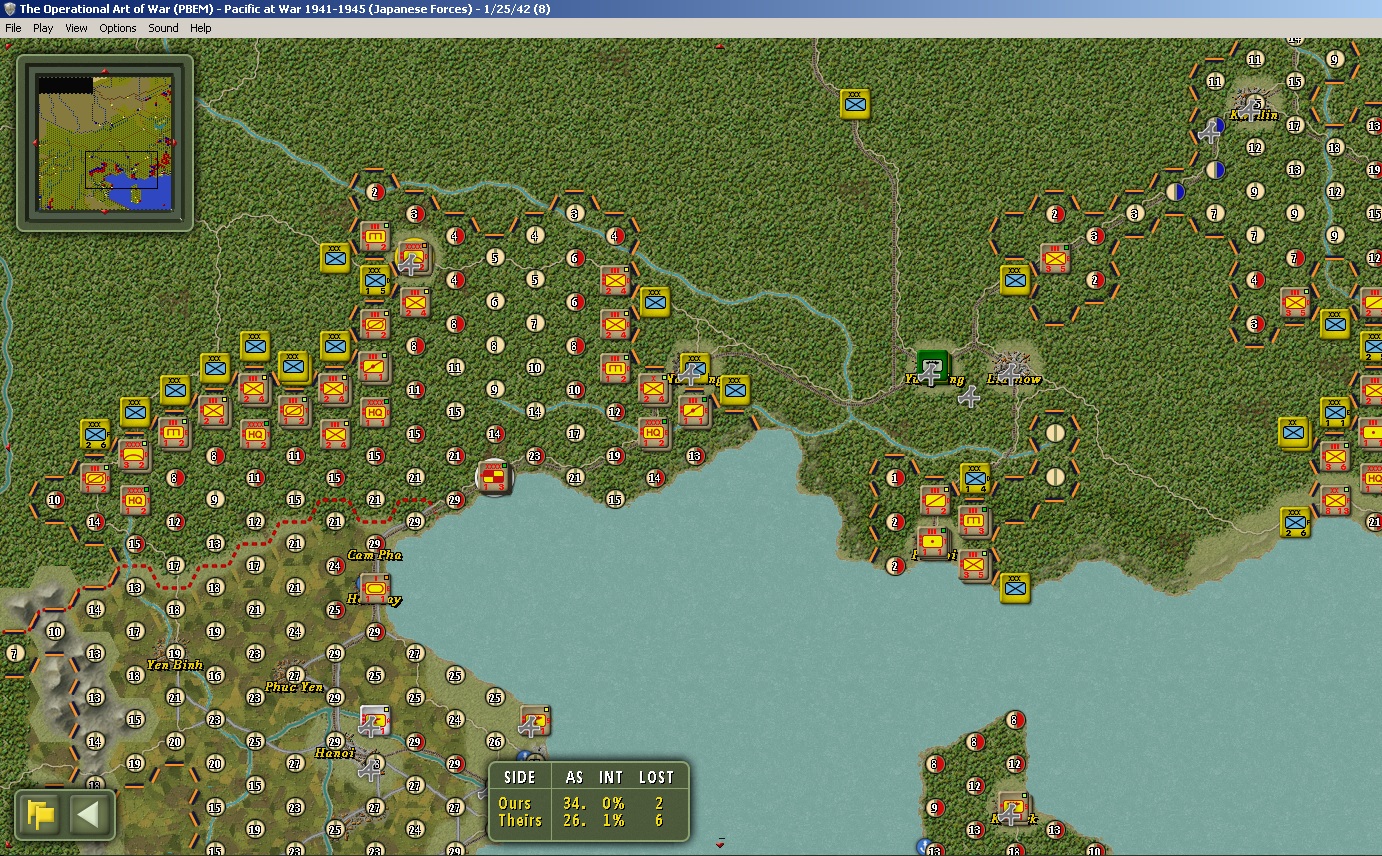Select the unit counter at Haiphong

(374, 589)
